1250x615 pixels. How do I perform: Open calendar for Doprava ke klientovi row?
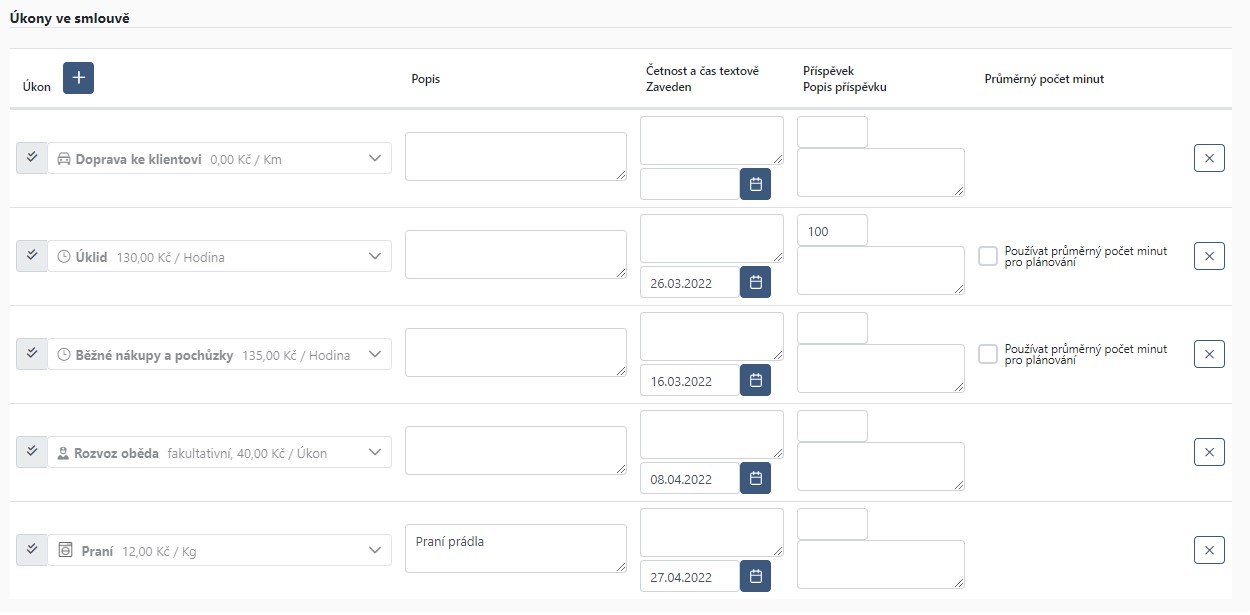(x=755, y=184)
